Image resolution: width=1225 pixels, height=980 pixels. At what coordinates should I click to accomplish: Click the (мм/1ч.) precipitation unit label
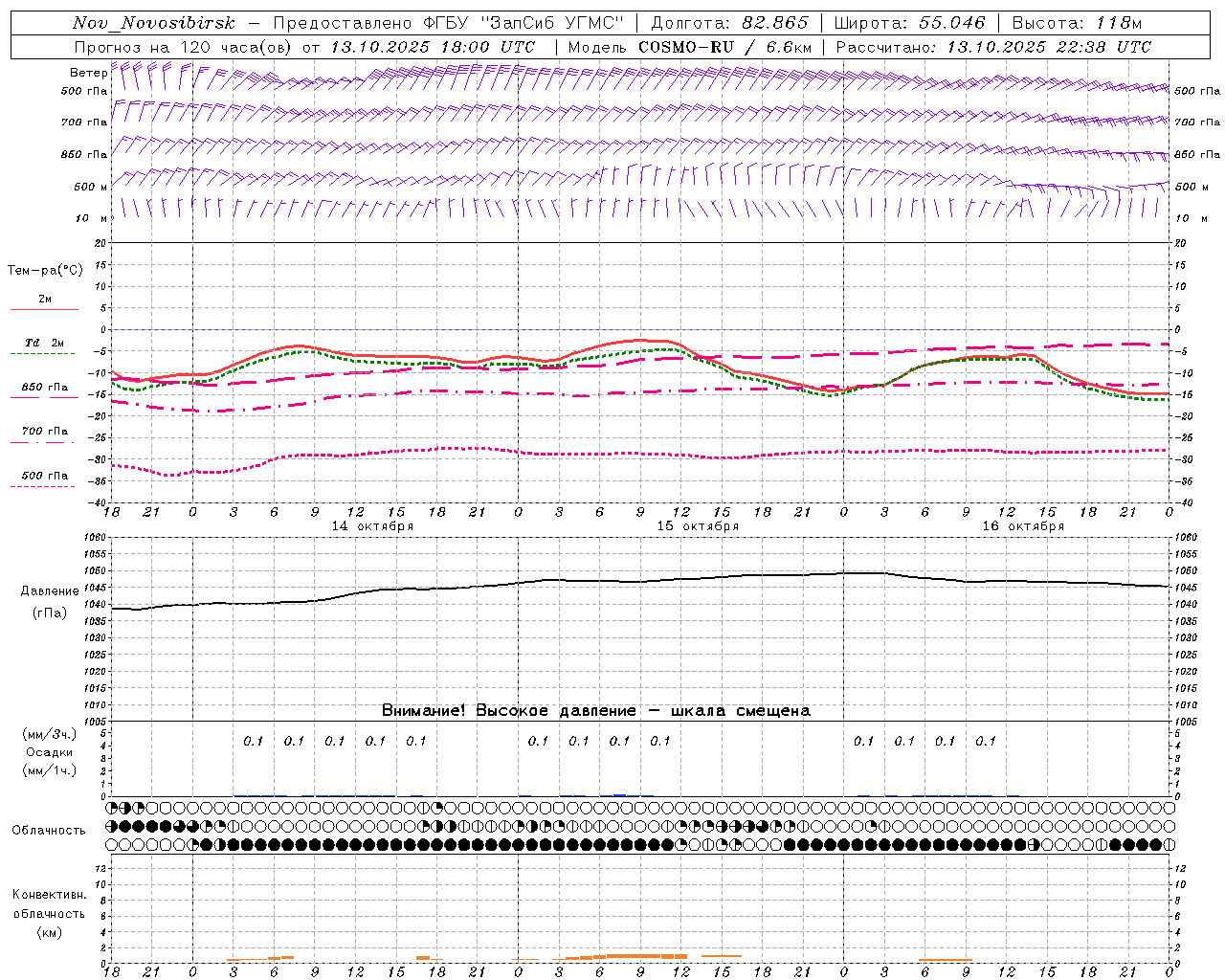[50, 770]
